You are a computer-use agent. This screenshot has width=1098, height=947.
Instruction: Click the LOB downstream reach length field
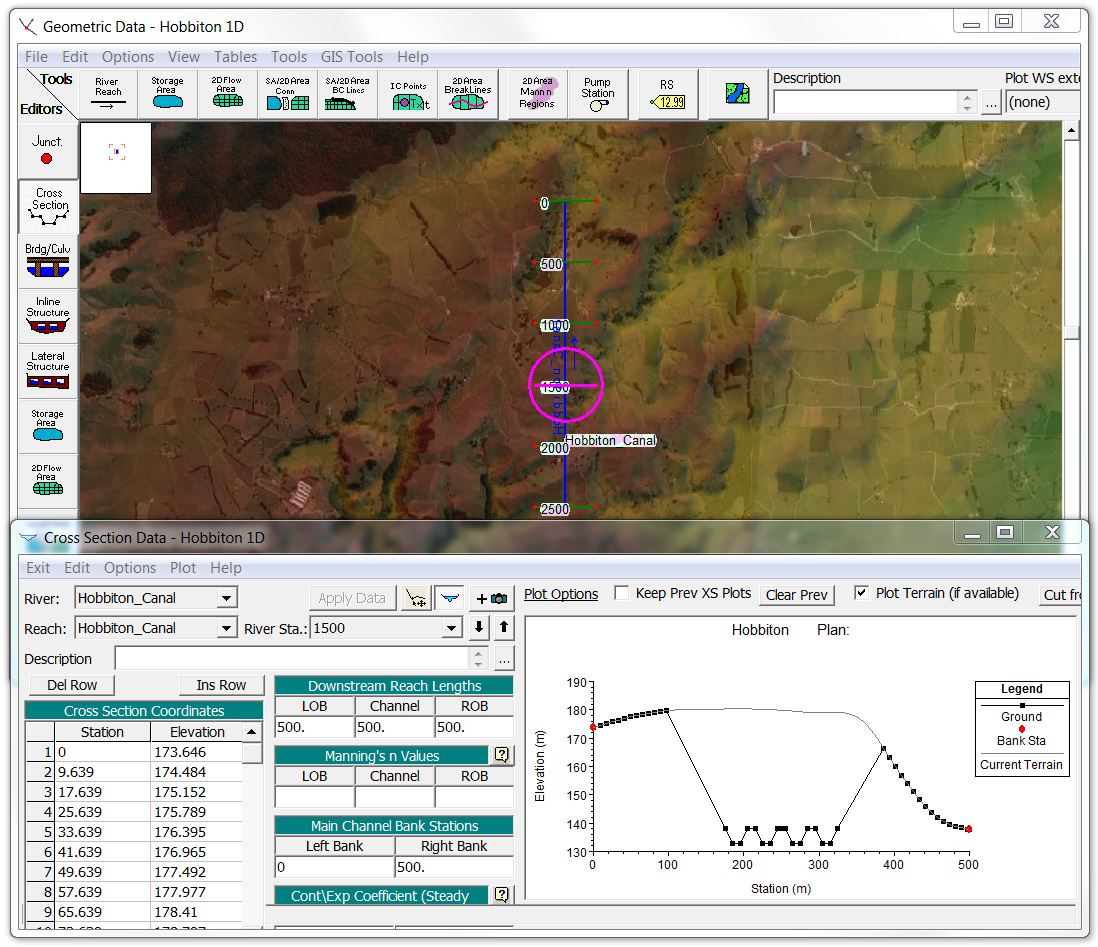click(x=314, y=727)
